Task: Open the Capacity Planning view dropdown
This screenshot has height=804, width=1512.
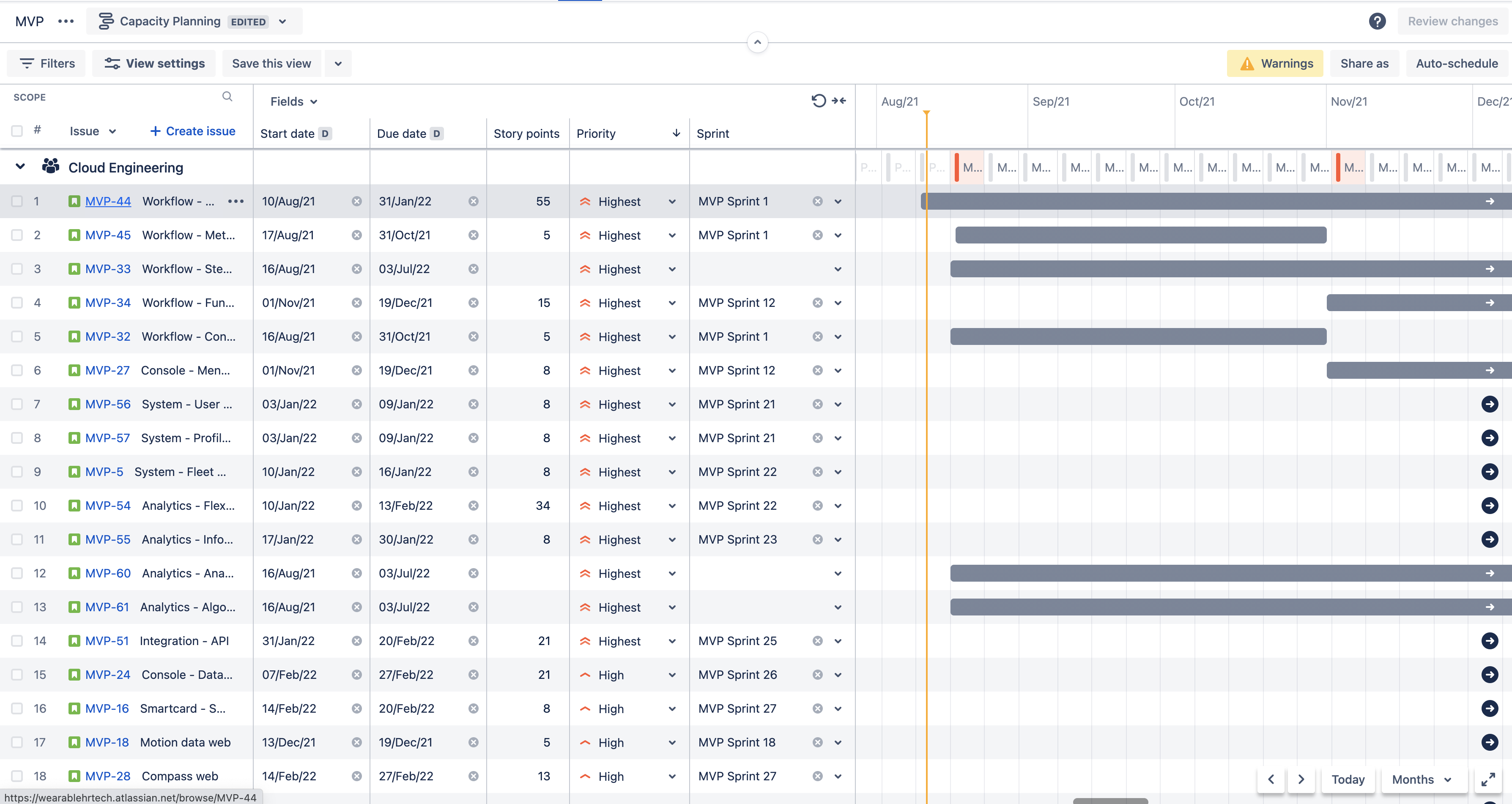Action: pos(194,22)
